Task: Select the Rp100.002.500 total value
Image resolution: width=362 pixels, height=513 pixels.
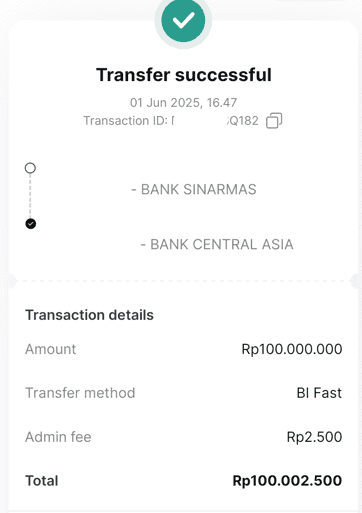Action: point(287,481)
